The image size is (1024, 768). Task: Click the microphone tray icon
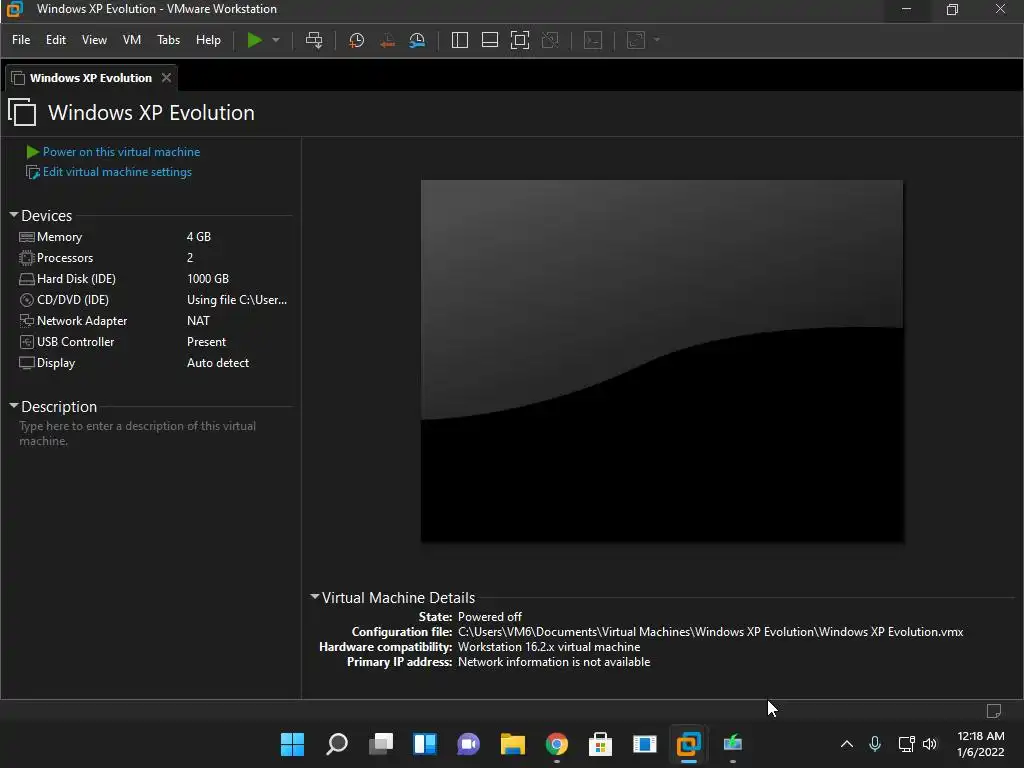[x=875, y=744]
